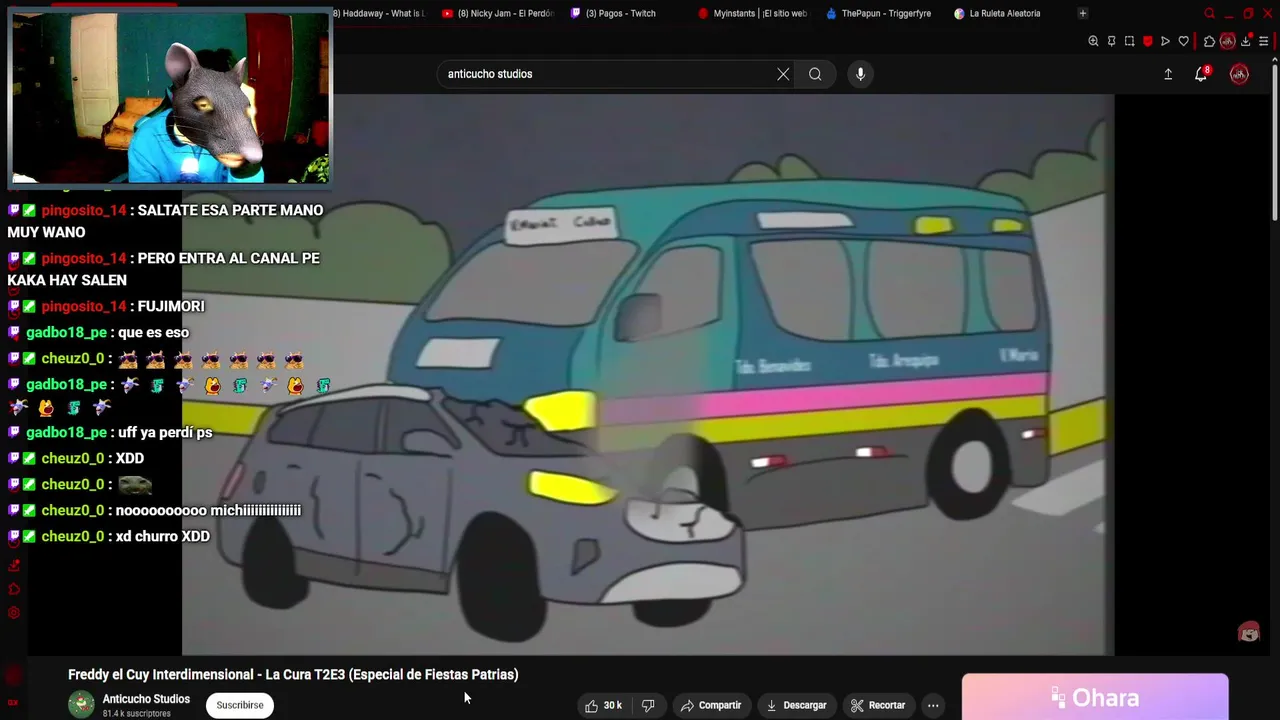Click the video title Freddy el Cuy Interdimensional
The width and height of the screenshot is (1280, 720).
[293, 675]
